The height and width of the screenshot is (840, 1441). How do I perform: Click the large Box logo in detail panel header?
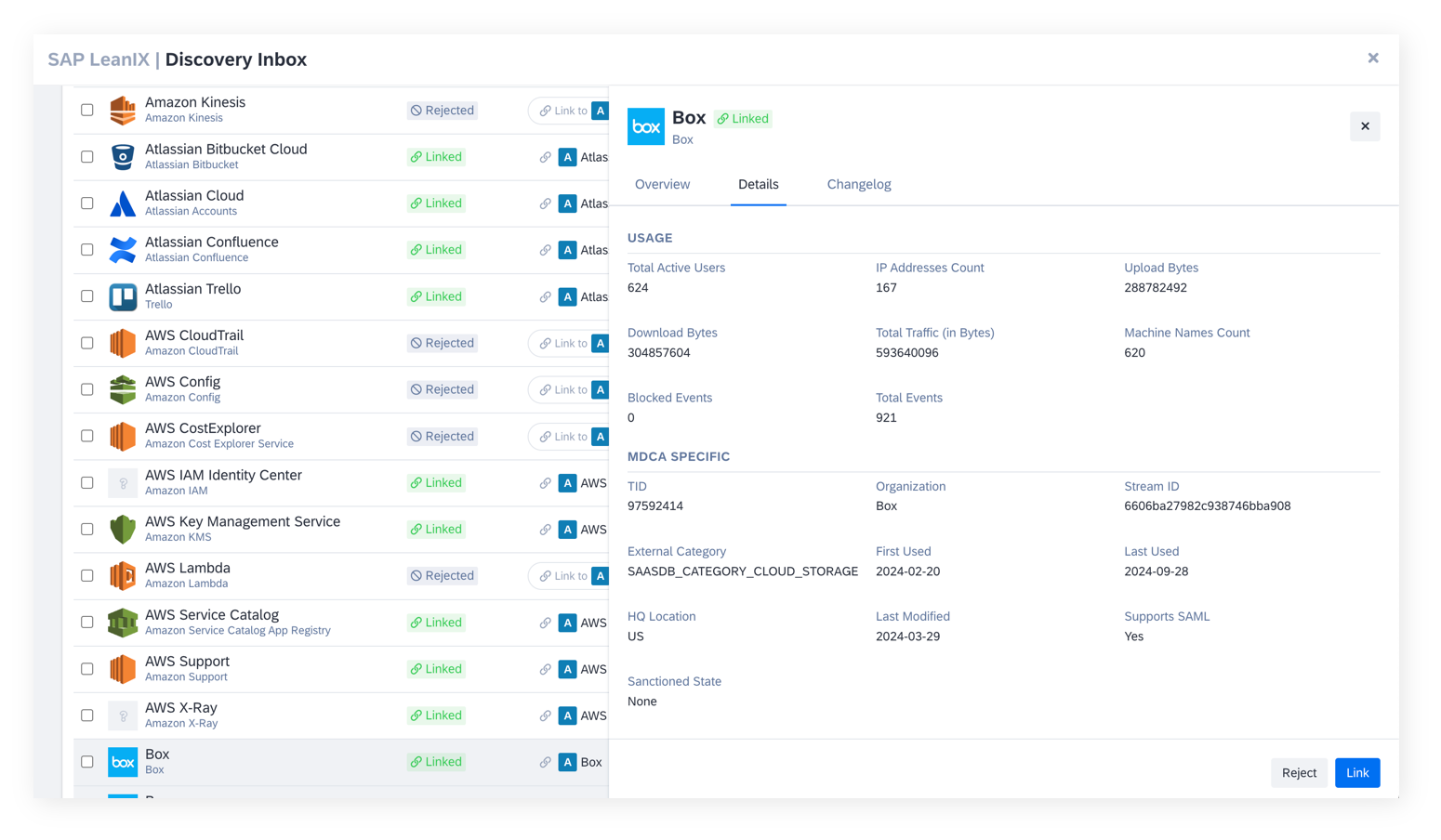coord(646,126)
